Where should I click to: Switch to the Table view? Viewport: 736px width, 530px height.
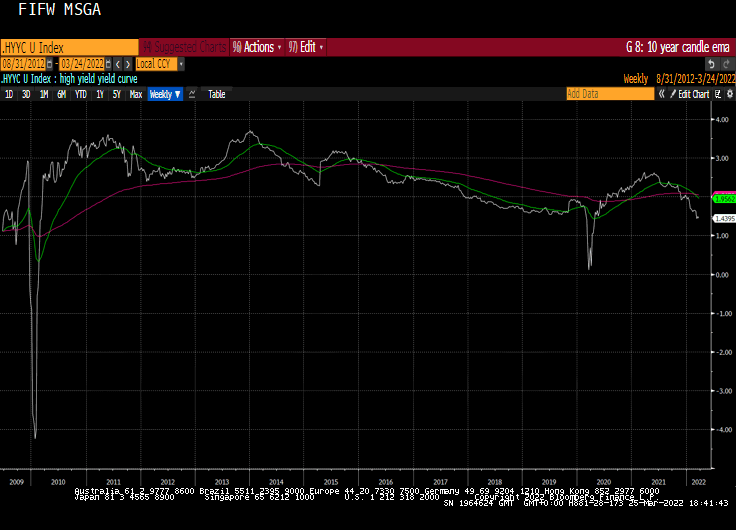point(217,94)
